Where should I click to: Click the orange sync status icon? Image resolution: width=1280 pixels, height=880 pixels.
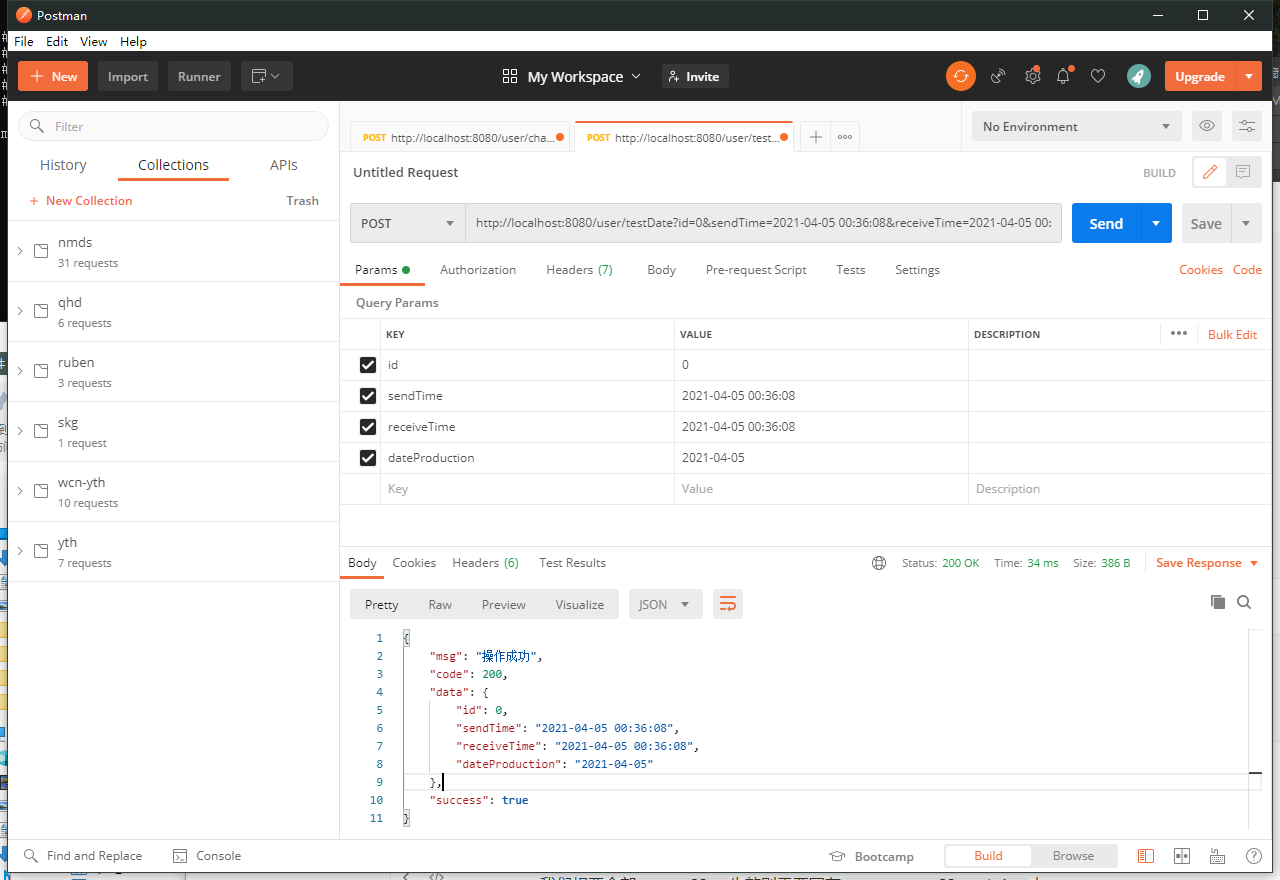click(961, 76)
